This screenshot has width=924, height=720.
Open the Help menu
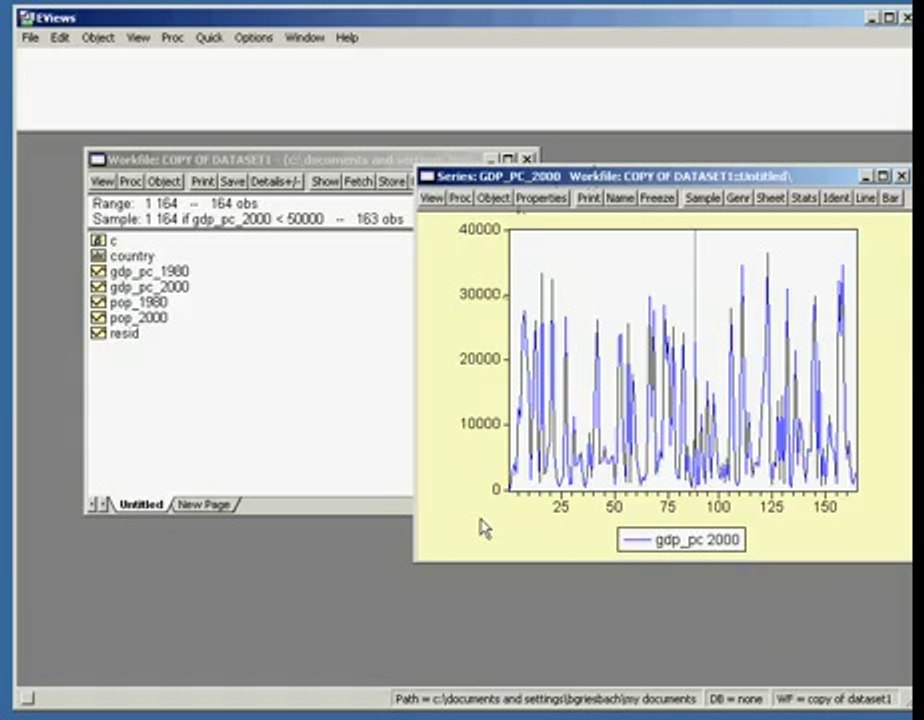(x=347, y=38)
